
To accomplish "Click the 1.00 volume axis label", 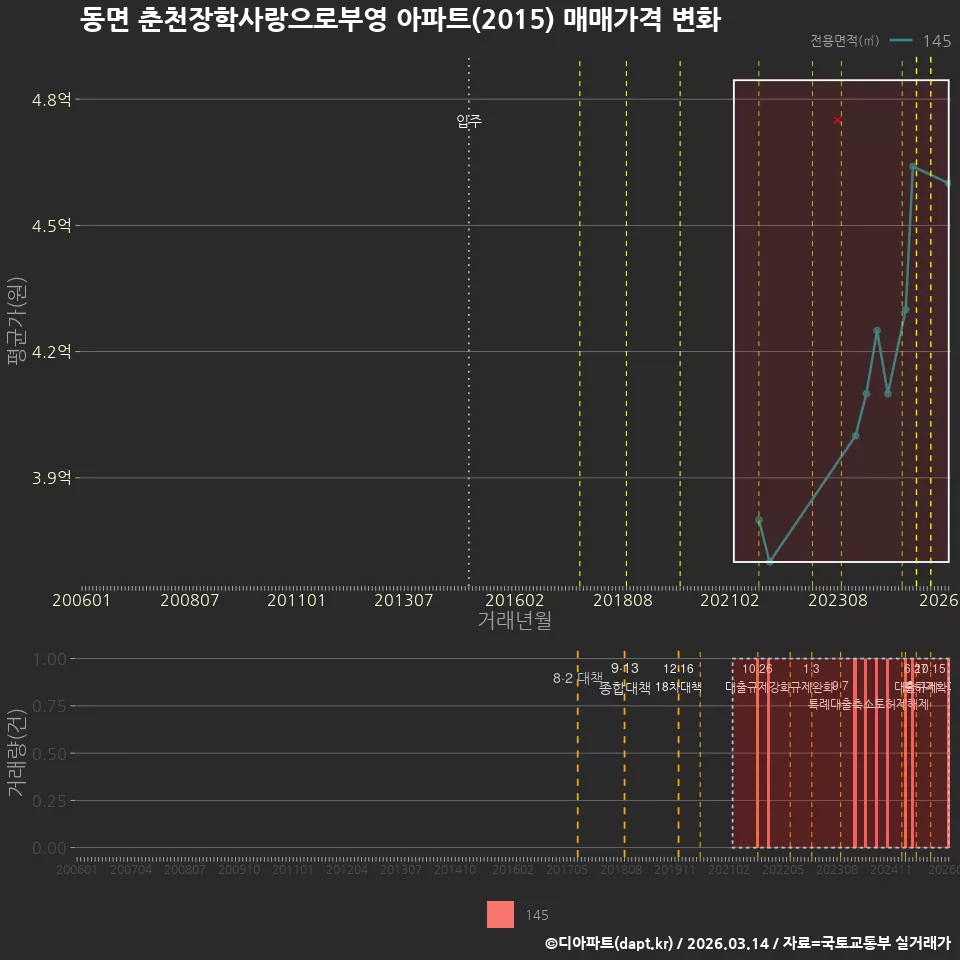I will coord(50,659).
